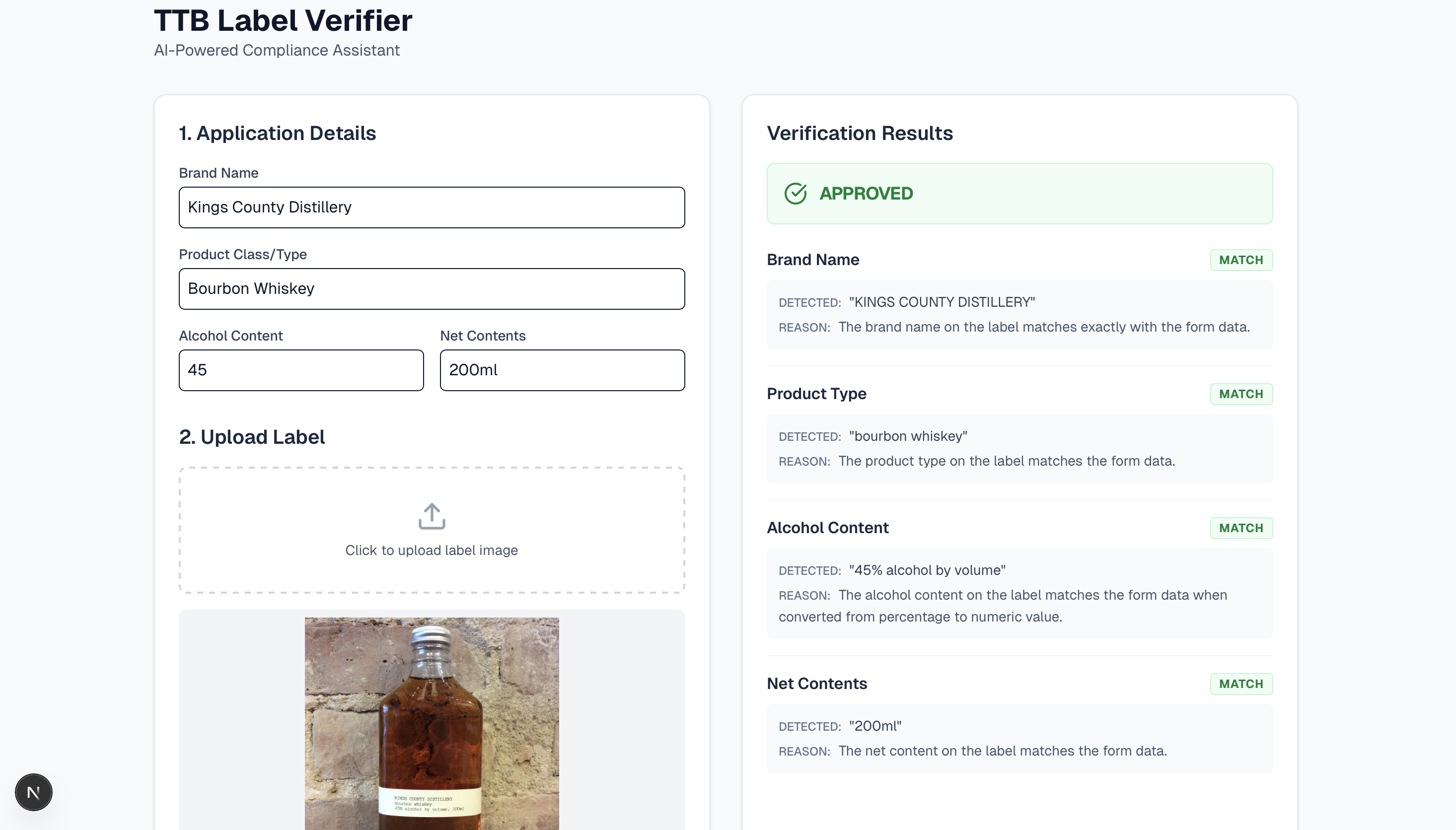The height and width of the screenshot is (830, 1456).
Task: Click the upload arrow icon
Action: pyautogui.click(x=432, y=516)
